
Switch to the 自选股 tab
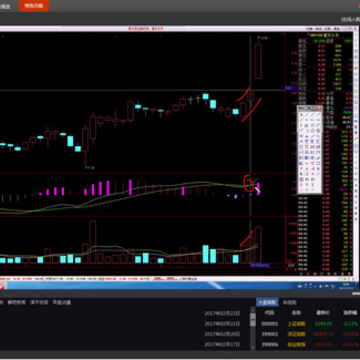click(x=289, y=302)
